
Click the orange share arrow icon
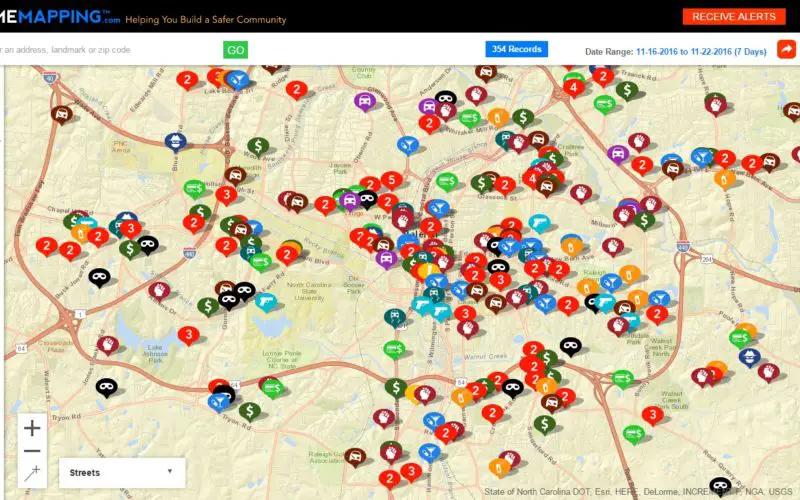[x=786, y=49]
